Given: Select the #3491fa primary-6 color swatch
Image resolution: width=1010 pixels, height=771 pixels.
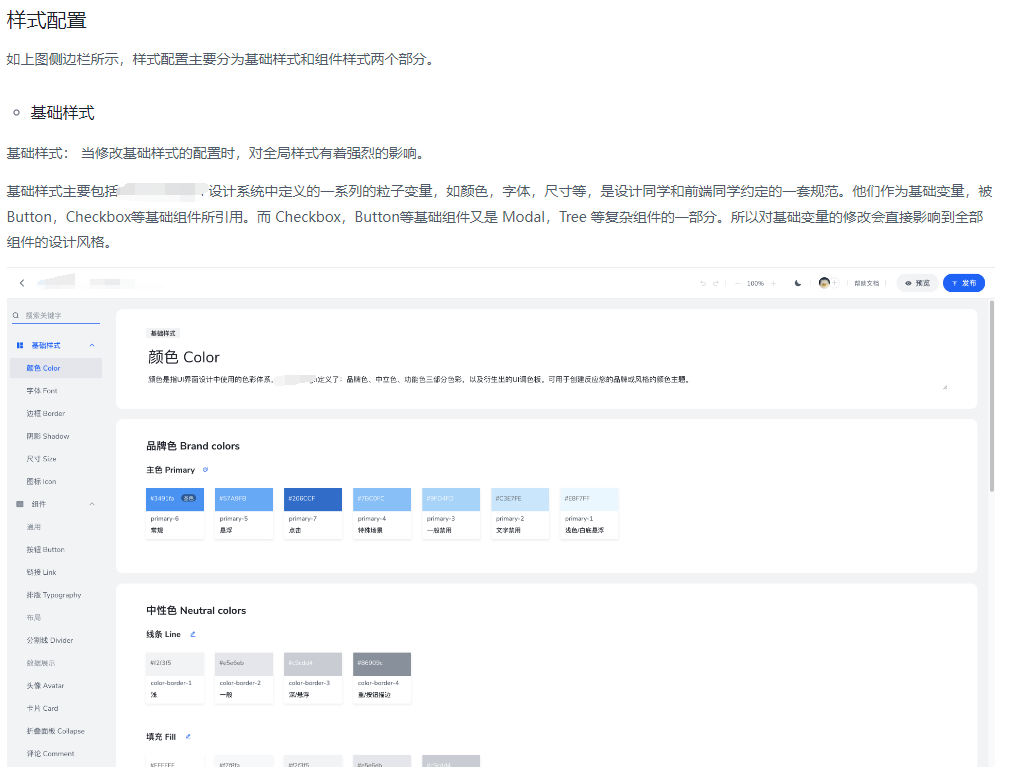Looking at the screenshot, I should [175, 513].
